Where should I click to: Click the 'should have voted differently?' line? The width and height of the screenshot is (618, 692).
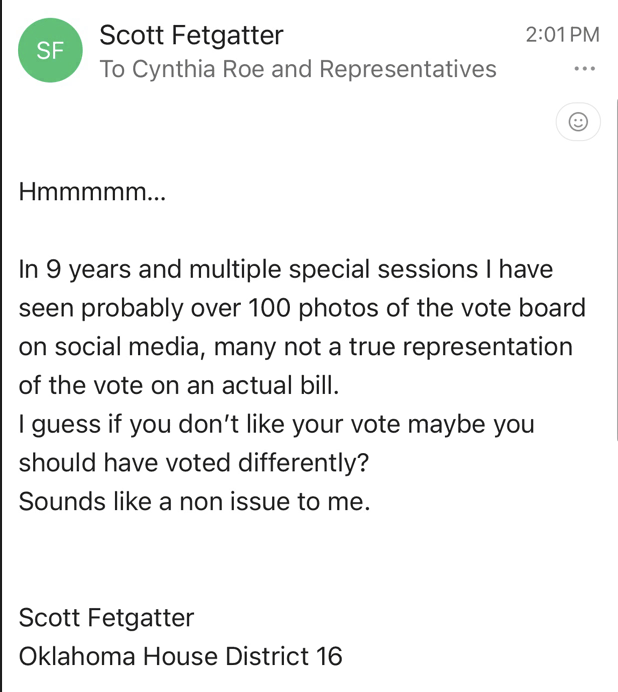pos(193,463)
